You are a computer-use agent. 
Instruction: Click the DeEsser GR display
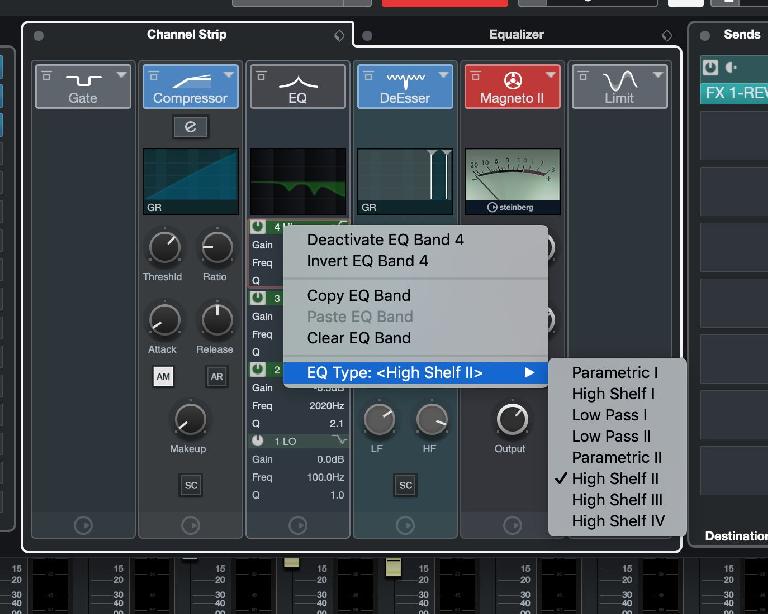(405, 182)
